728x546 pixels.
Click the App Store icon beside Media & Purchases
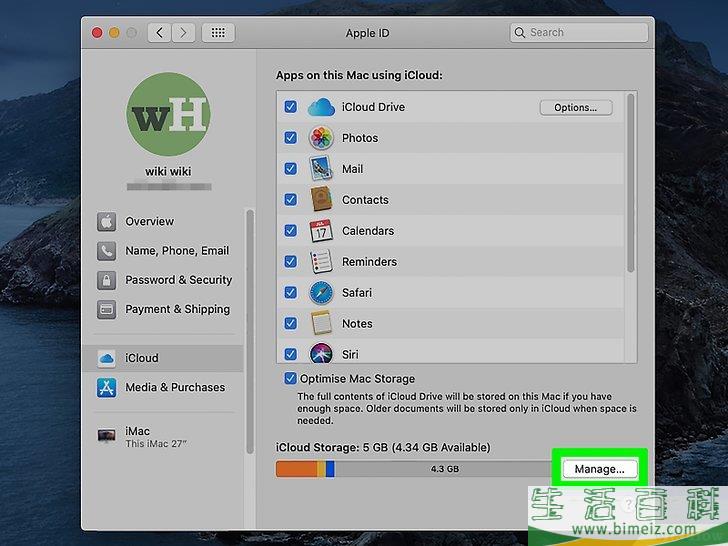click(x=106, y=388)
